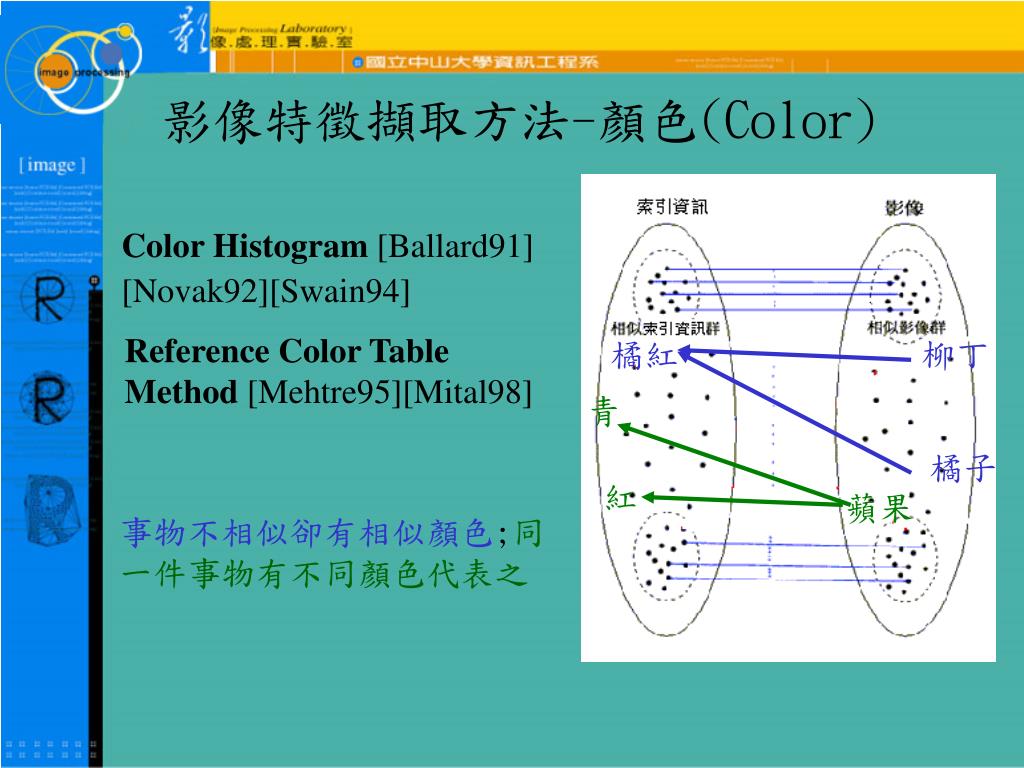Screen dimensions: 1024x768
Task: Select the third 3D mesh R icon
Action: [53, 509]
